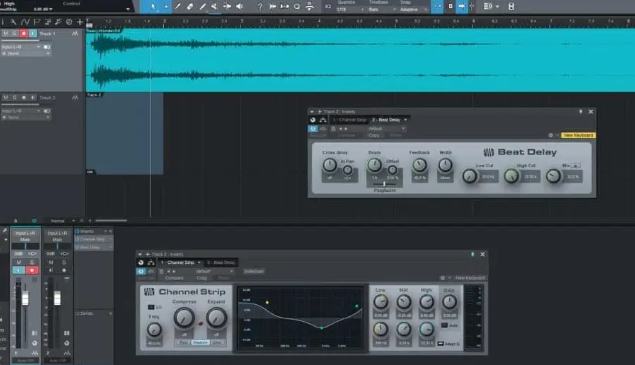
Task: Solo Track 2 in track list
Action: coord(15,98)
